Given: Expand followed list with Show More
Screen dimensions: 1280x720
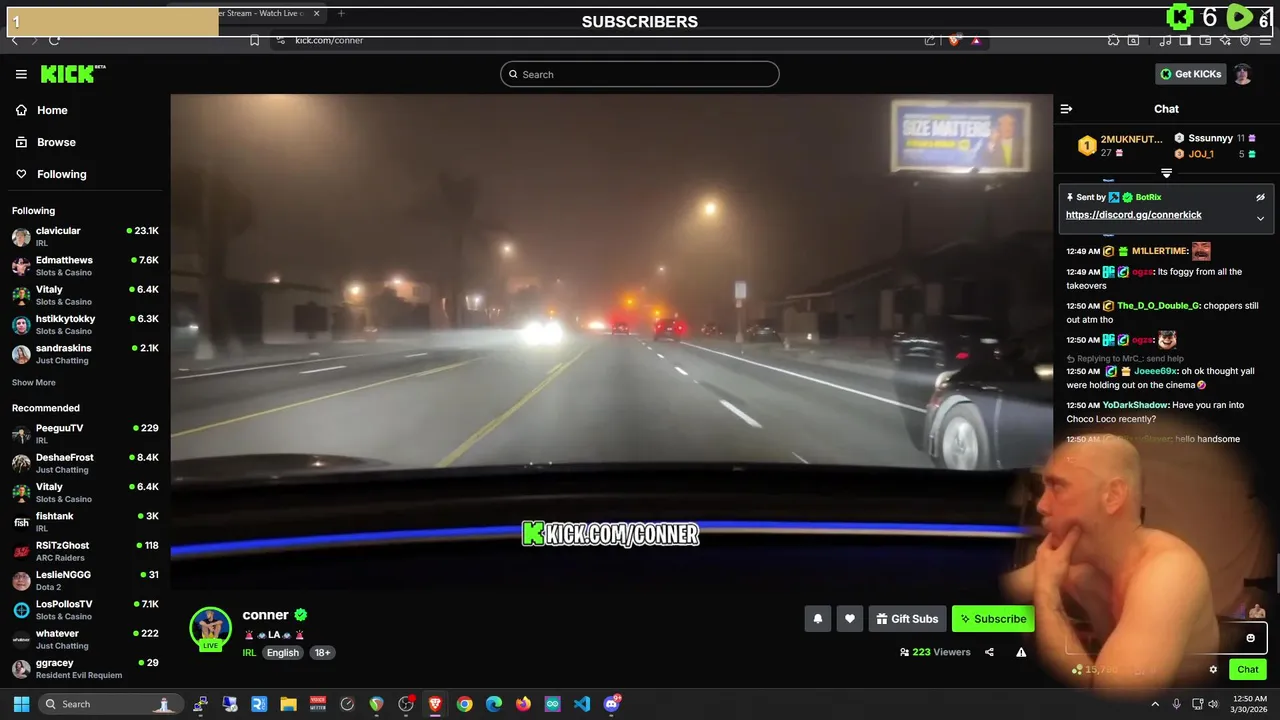Looking at the screenshot, I should pos(34,383).
